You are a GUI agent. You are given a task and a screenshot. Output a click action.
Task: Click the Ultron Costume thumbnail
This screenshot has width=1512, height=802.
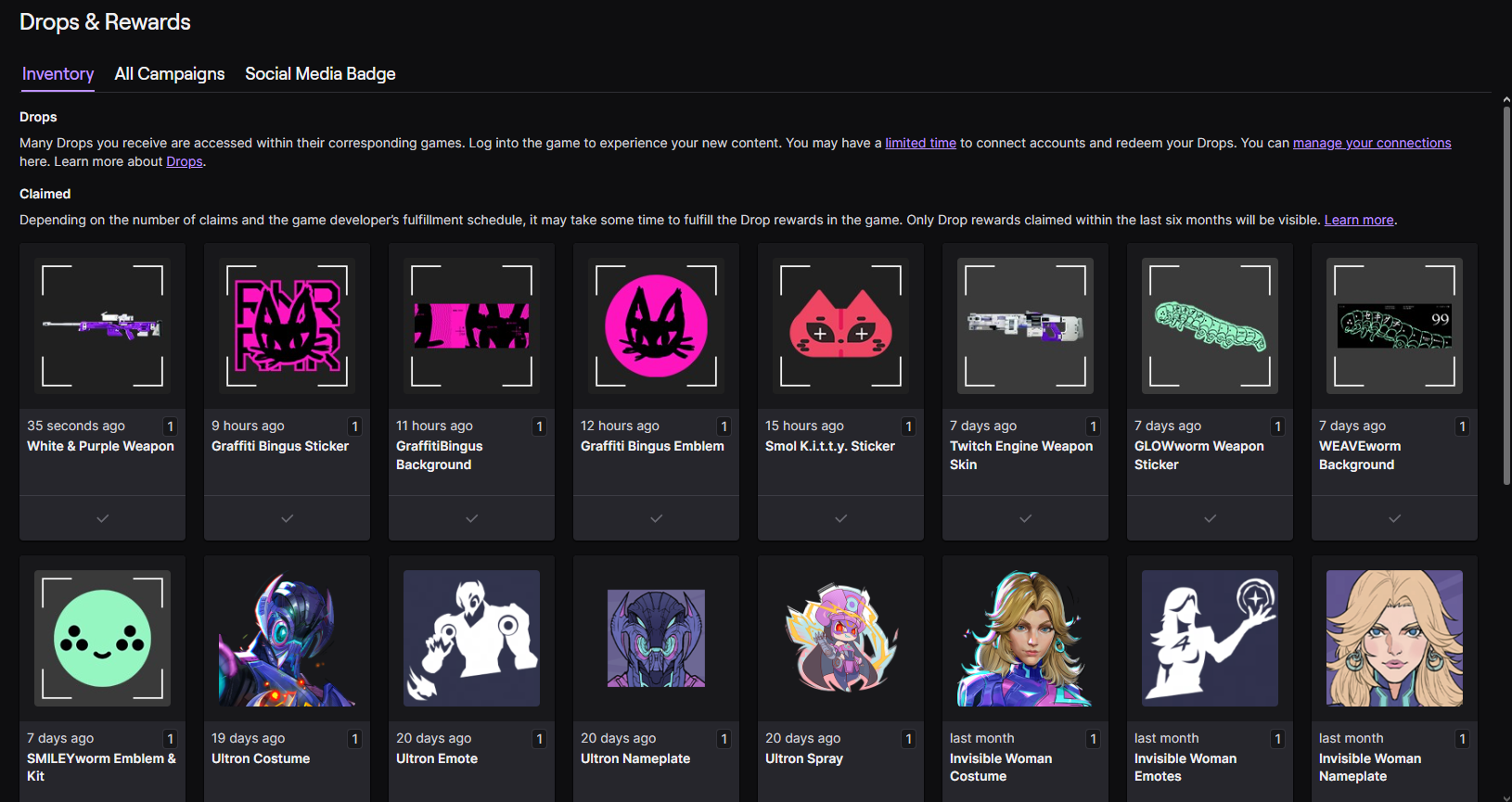(287, 638)
